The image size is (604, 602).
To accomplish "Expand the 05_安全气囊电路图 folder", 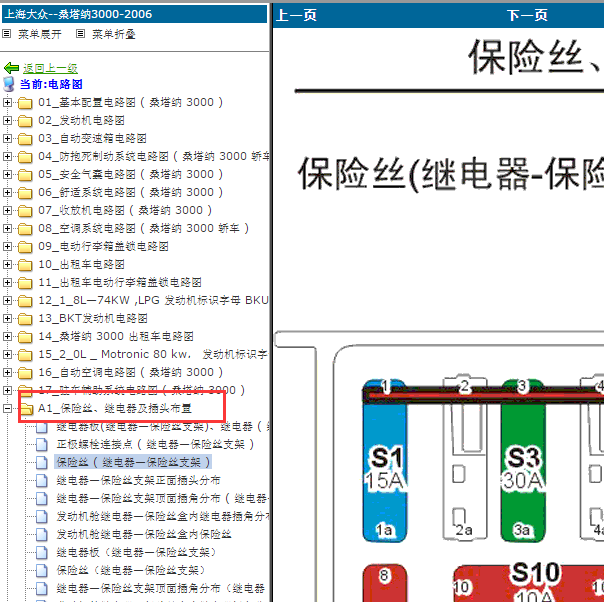I will [x=7, y=174].
